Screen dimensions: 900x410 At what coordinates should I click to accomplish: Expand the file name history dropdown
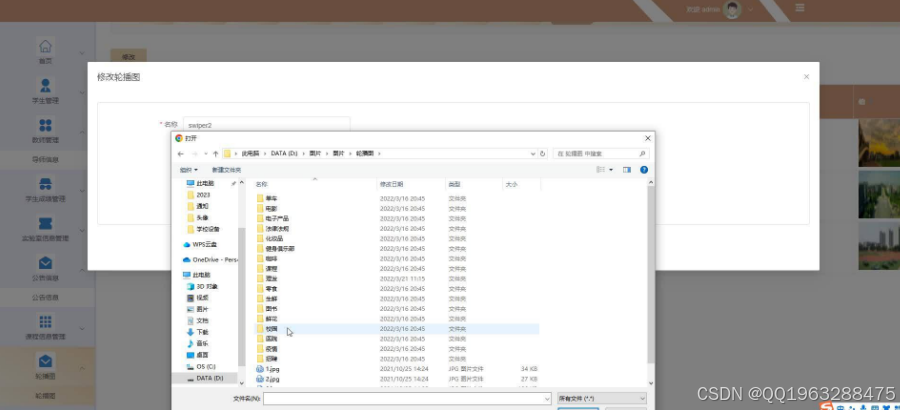point(546,398)
